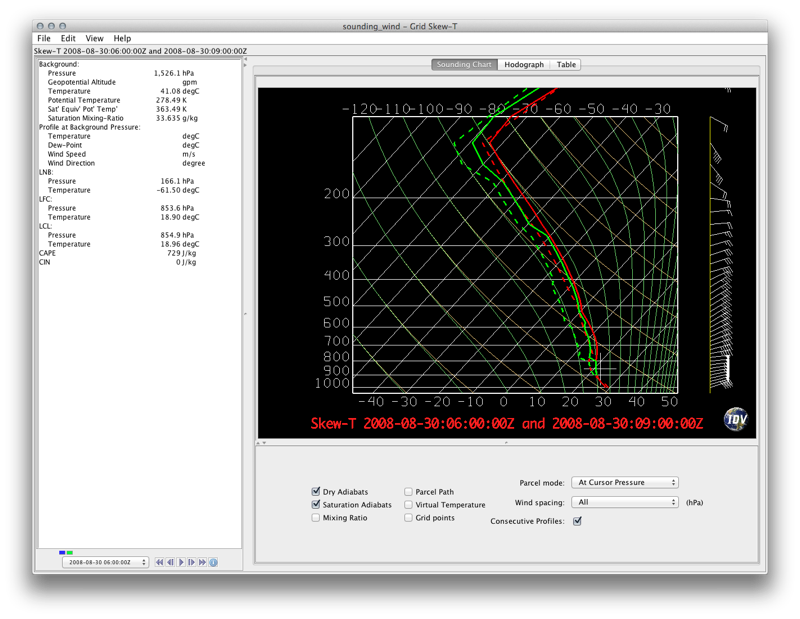
Task: Step forward one time frame
Action: [191, 563]
